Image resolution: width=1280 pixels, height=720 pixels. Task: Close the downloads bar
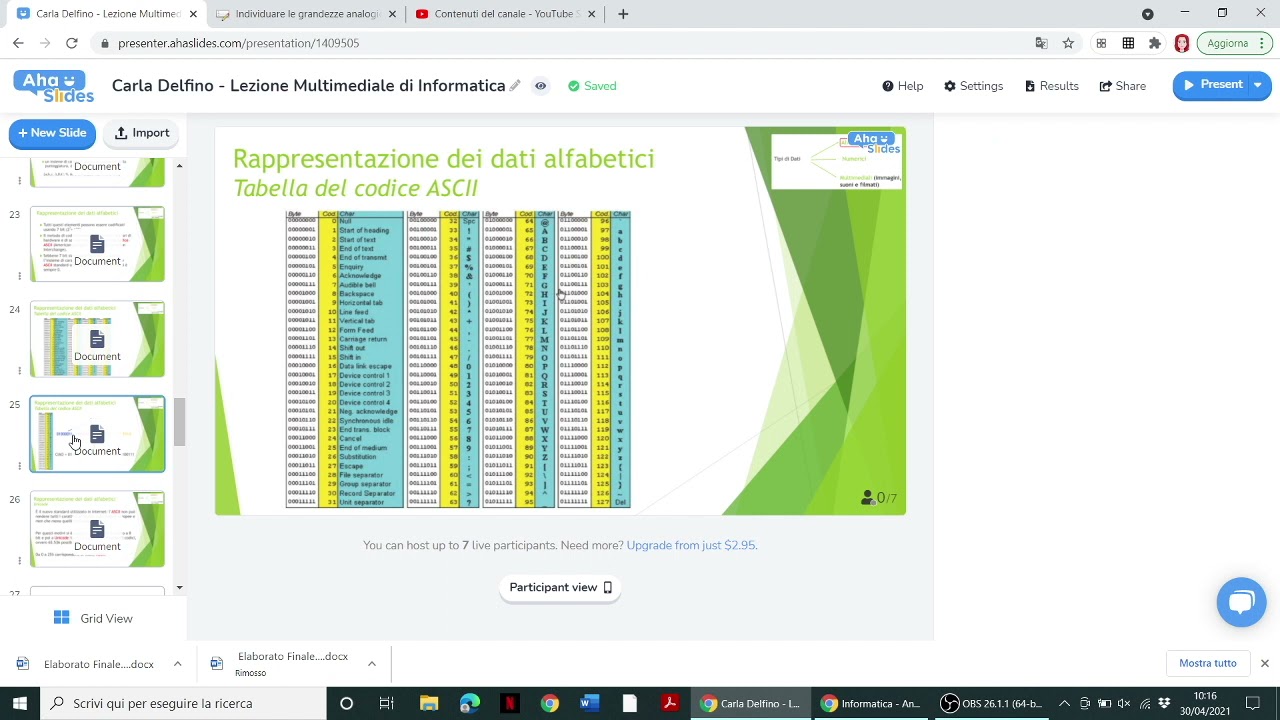pyautogui.click(x=1264, y=663)
